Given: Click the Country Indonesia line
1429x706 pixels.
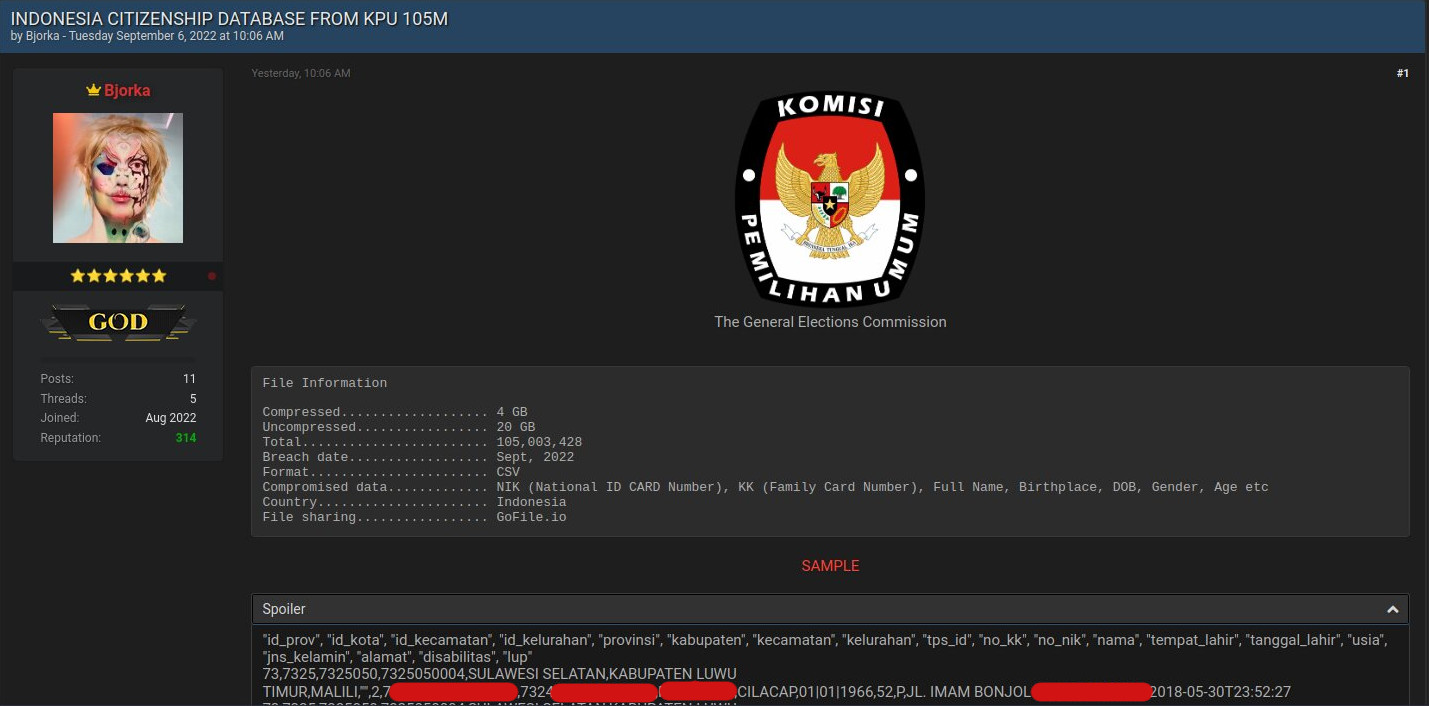Looking at the screenshot, I should pyautogui.click(x=414, y=502).
